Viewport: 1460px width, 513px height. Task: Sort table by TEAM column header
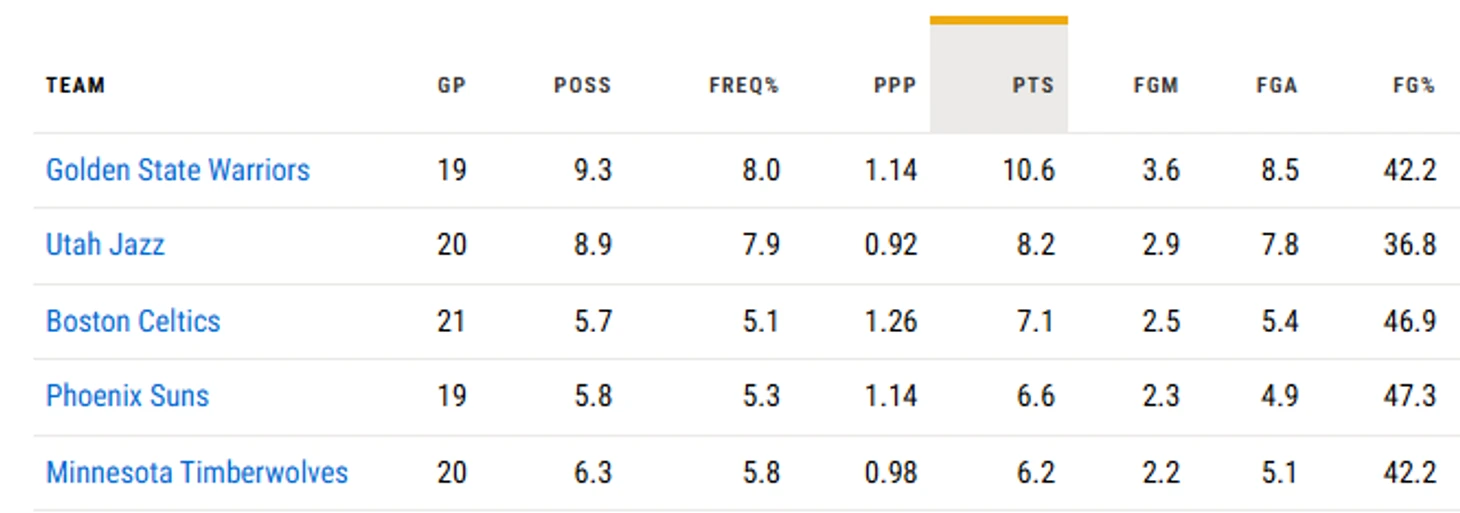[x=75, y=85]
